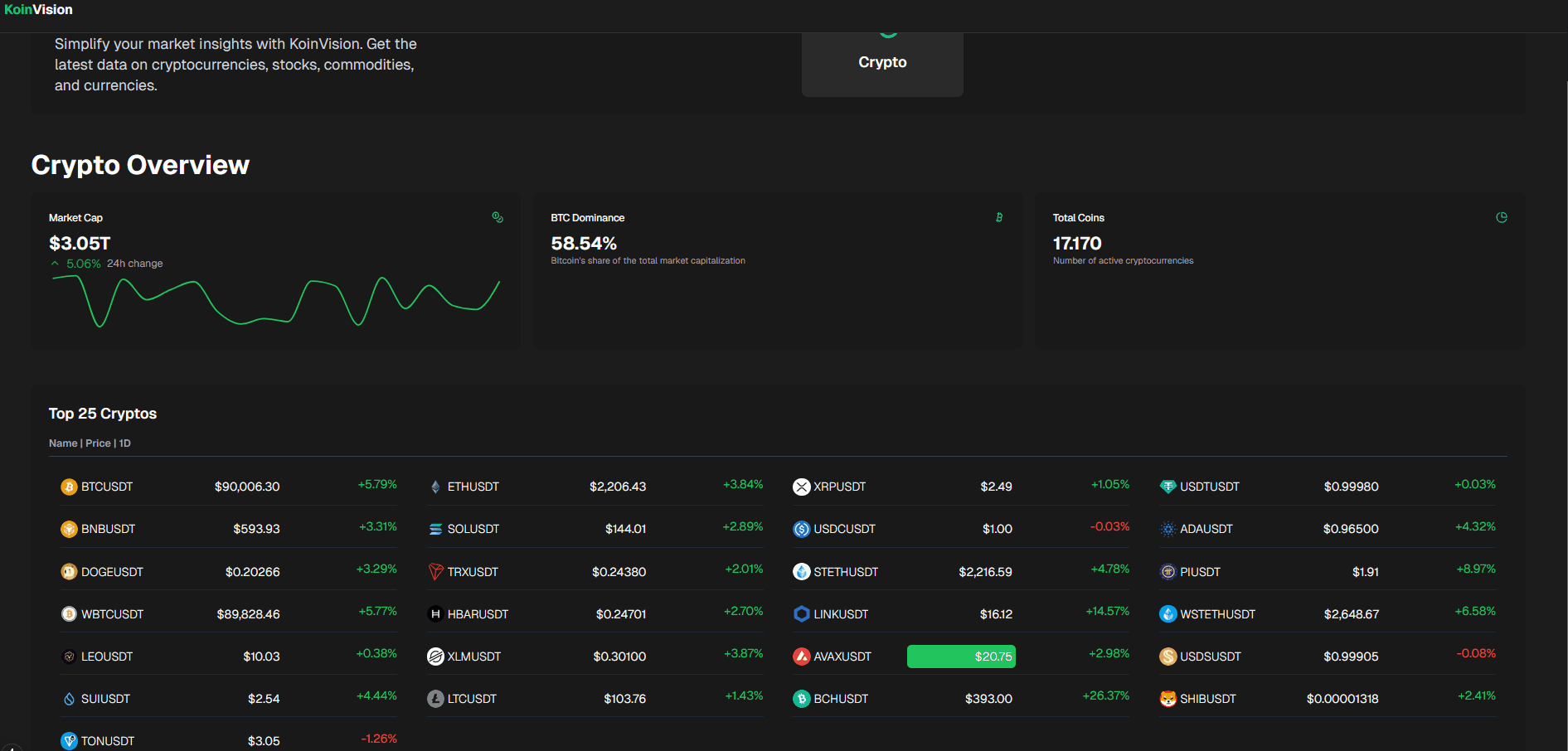Click the Tron icon beside TRXUSDT
1568x751 pixels.
[x=435, y=572]
